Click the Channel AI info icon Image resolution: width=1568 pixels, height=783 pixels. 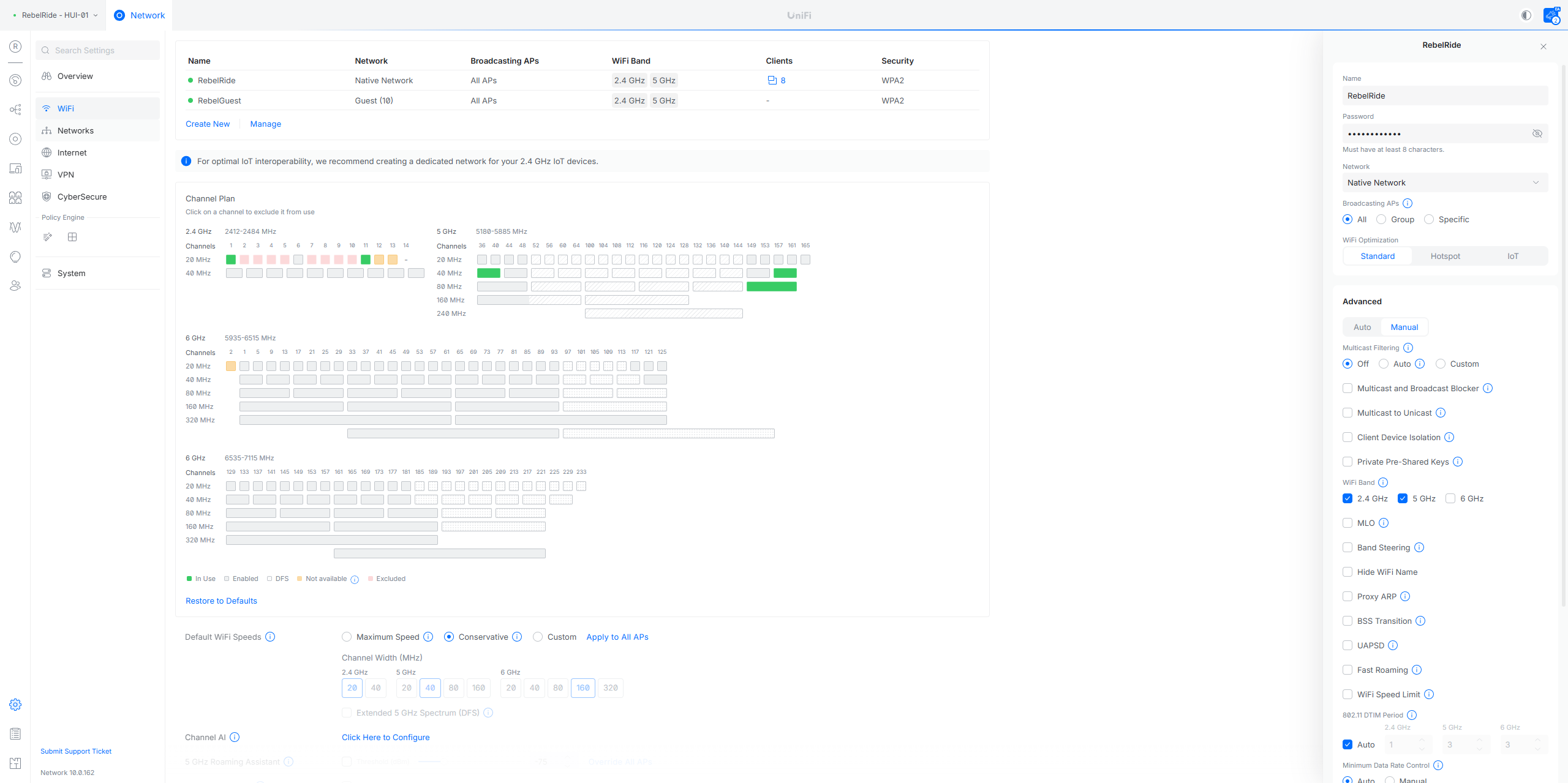235,737
